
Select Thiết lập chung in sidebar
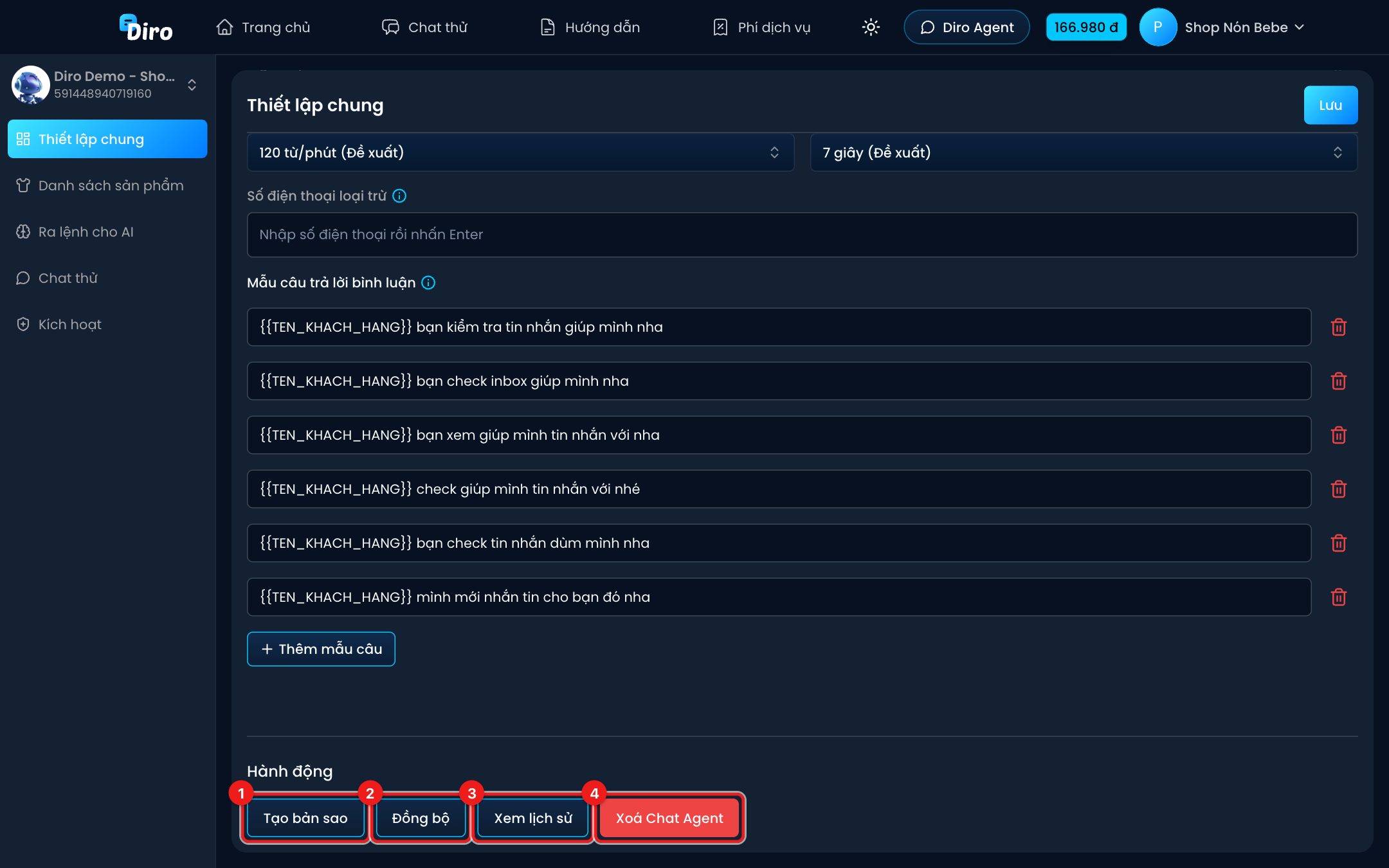coord(107,139)
